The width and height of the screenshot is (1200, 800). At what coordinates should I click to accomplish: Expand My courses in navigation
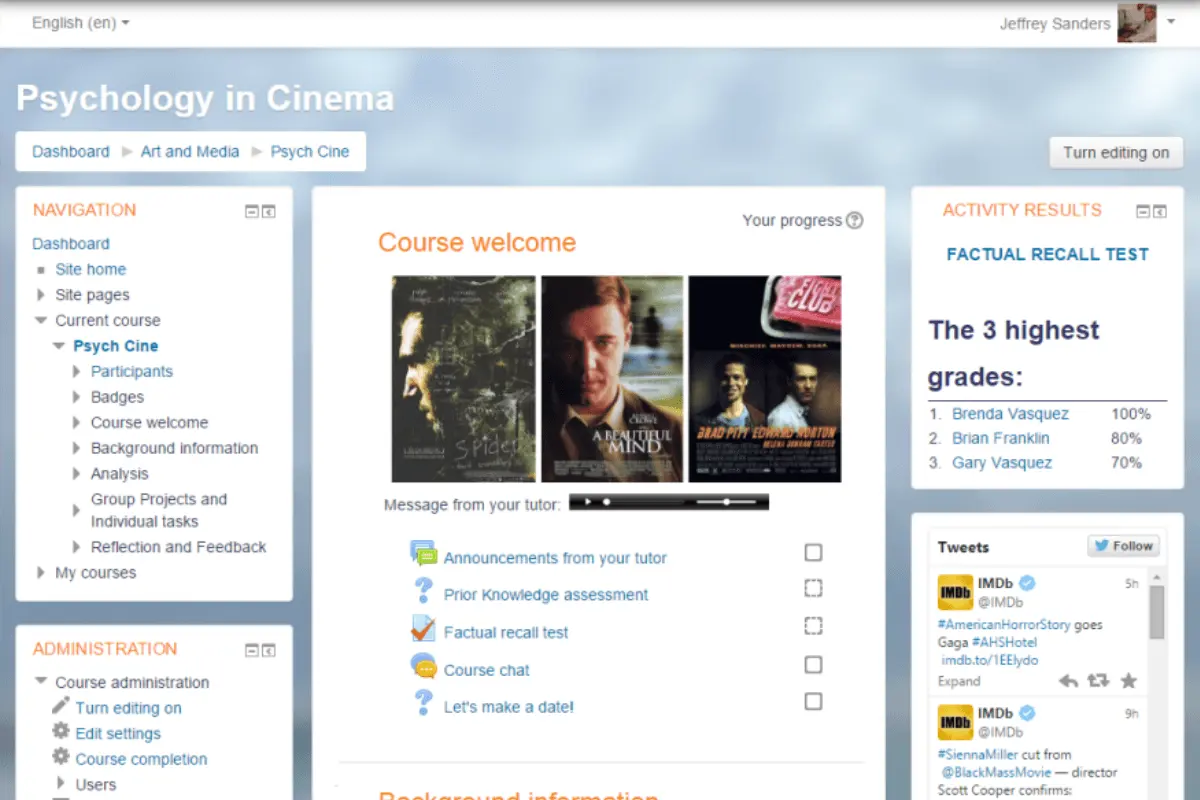point(41,573)
